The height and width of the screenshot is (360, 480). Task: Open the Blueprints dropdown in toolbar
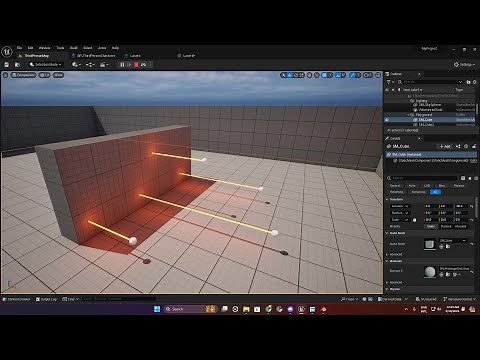point(90,65)
